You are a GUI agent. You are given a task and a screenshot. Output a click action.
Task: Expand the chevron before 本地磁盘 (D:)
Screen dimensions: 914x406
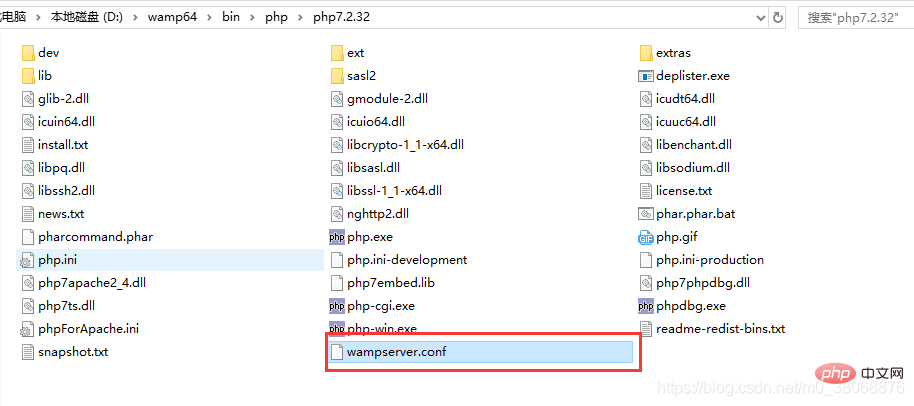[x=39, y=17]
